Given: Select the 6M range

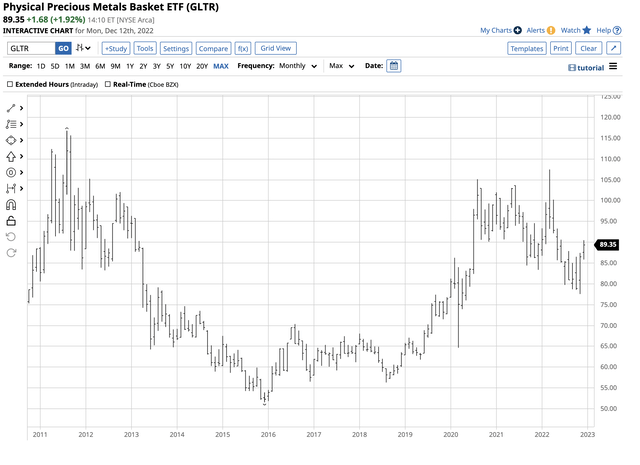Looking at the screenshot, I should coord(100,66).
